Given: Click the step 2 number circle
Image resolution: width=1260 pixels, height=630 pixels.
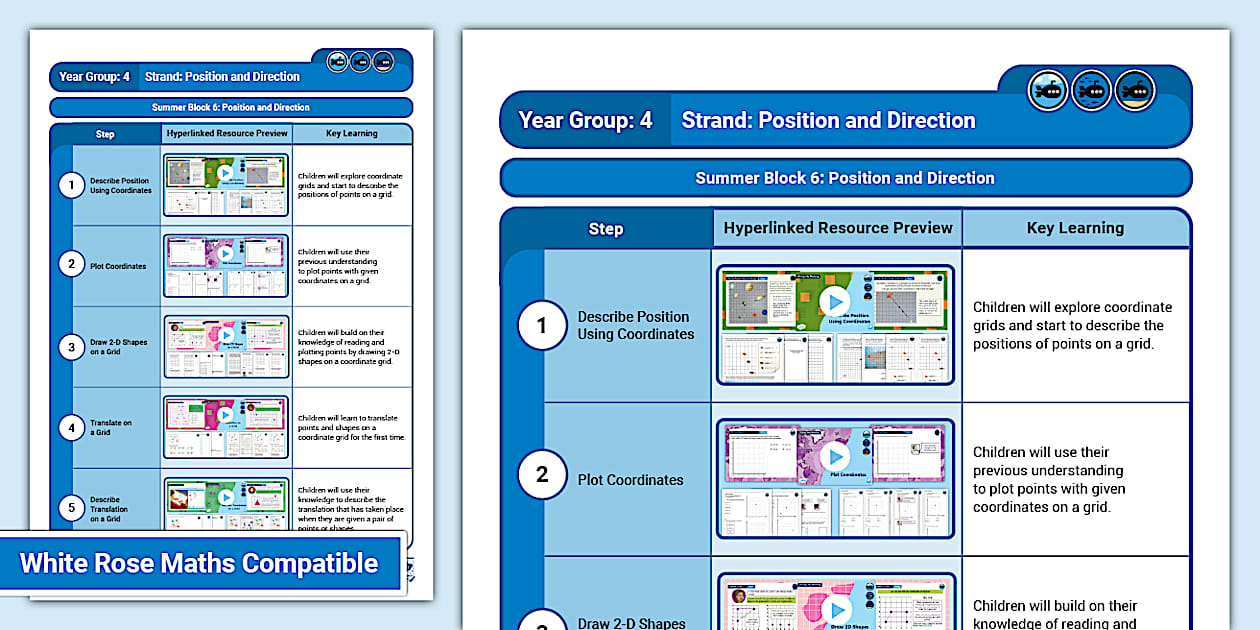Looking at the screenshot, I should tap(541, 474).
